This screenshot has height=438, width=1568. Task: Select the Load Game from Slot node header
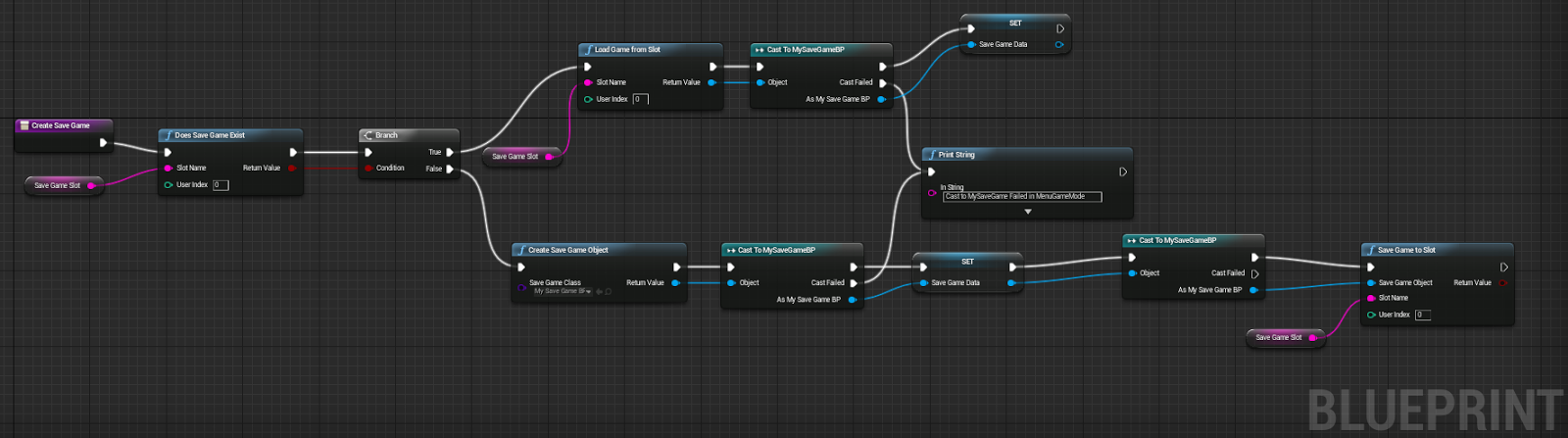click(651, 49)
